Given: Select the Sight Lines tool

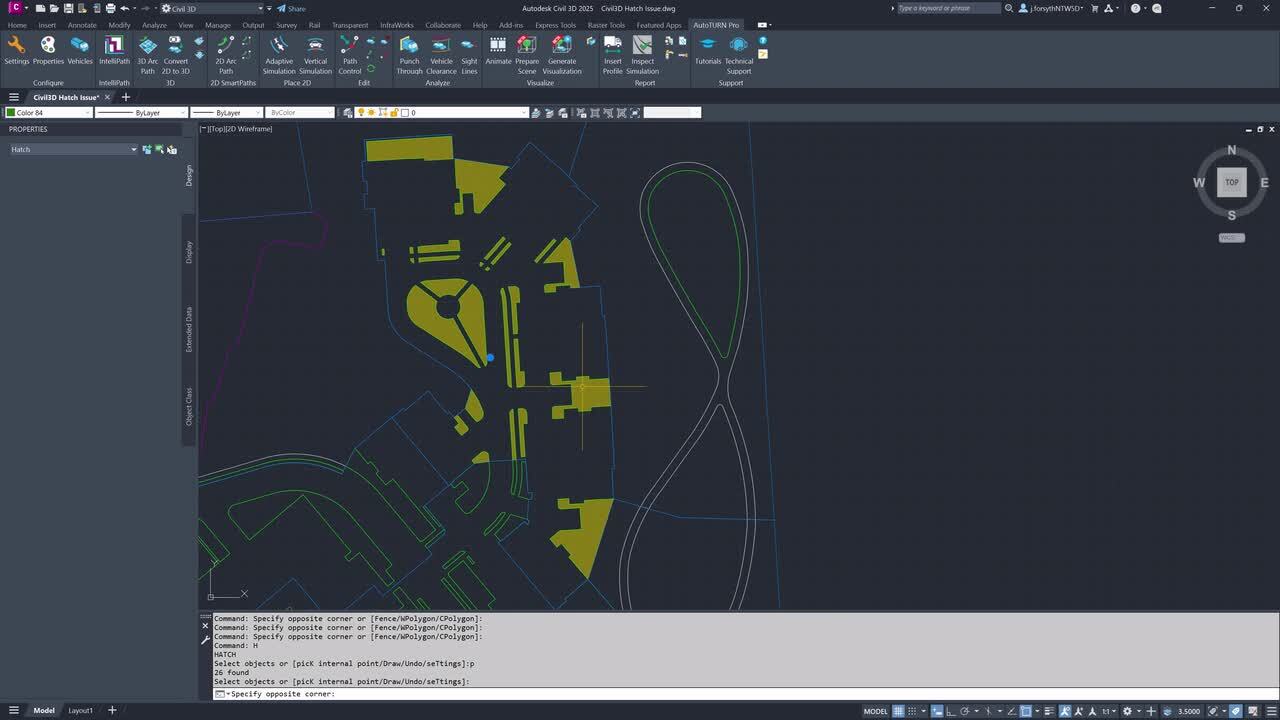Looking at the screenshot, I should pyautogui.click(x=469, y=55).
